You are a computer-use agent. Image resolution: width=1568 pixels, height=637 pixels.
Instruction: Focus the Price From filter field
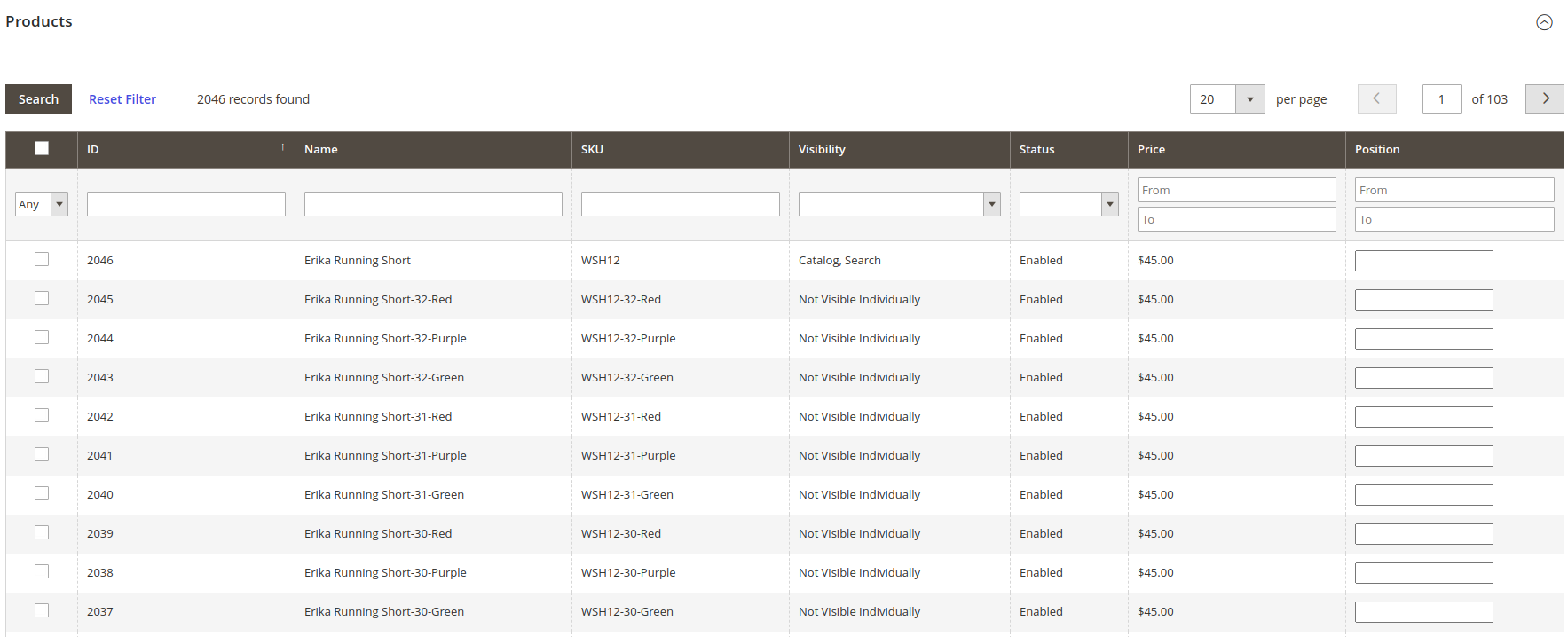click(x=1235, y=190)
